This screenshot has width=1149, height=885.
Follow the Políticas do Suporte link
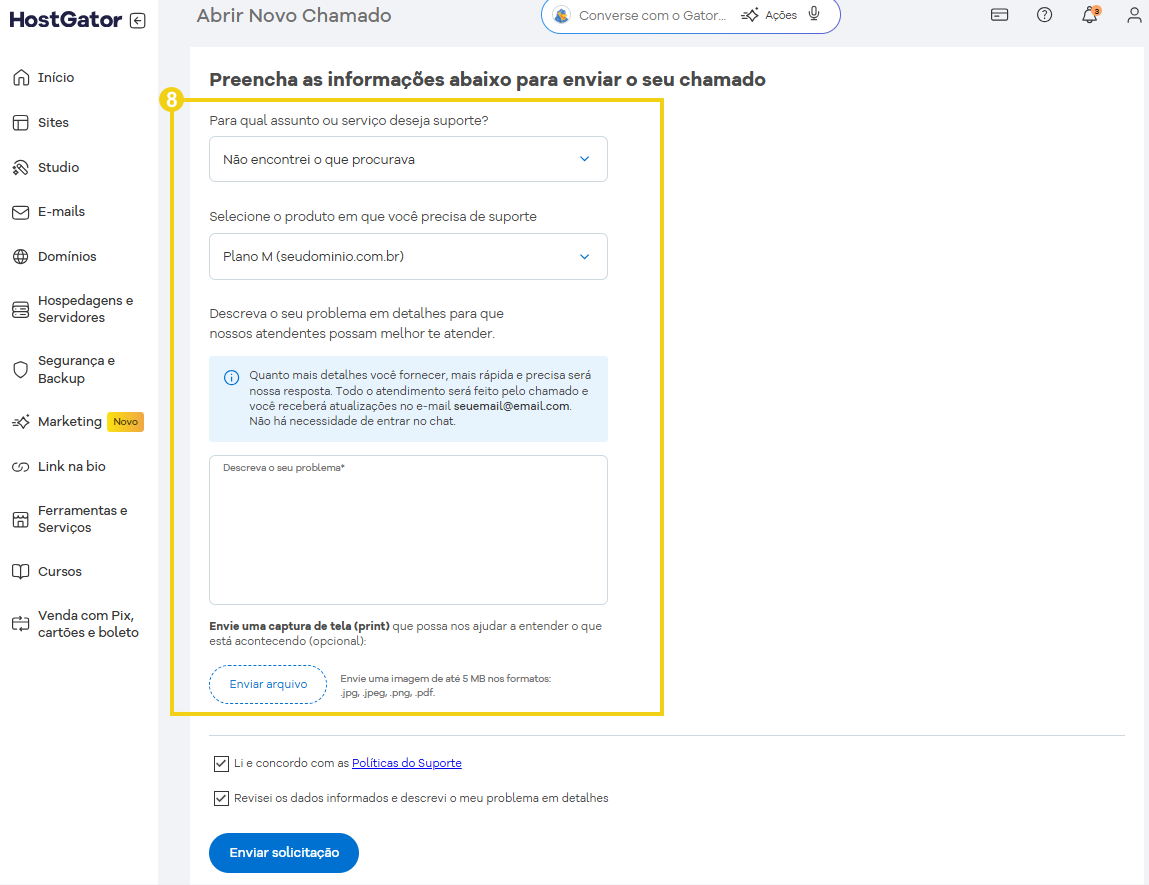(x=406, y=763)
